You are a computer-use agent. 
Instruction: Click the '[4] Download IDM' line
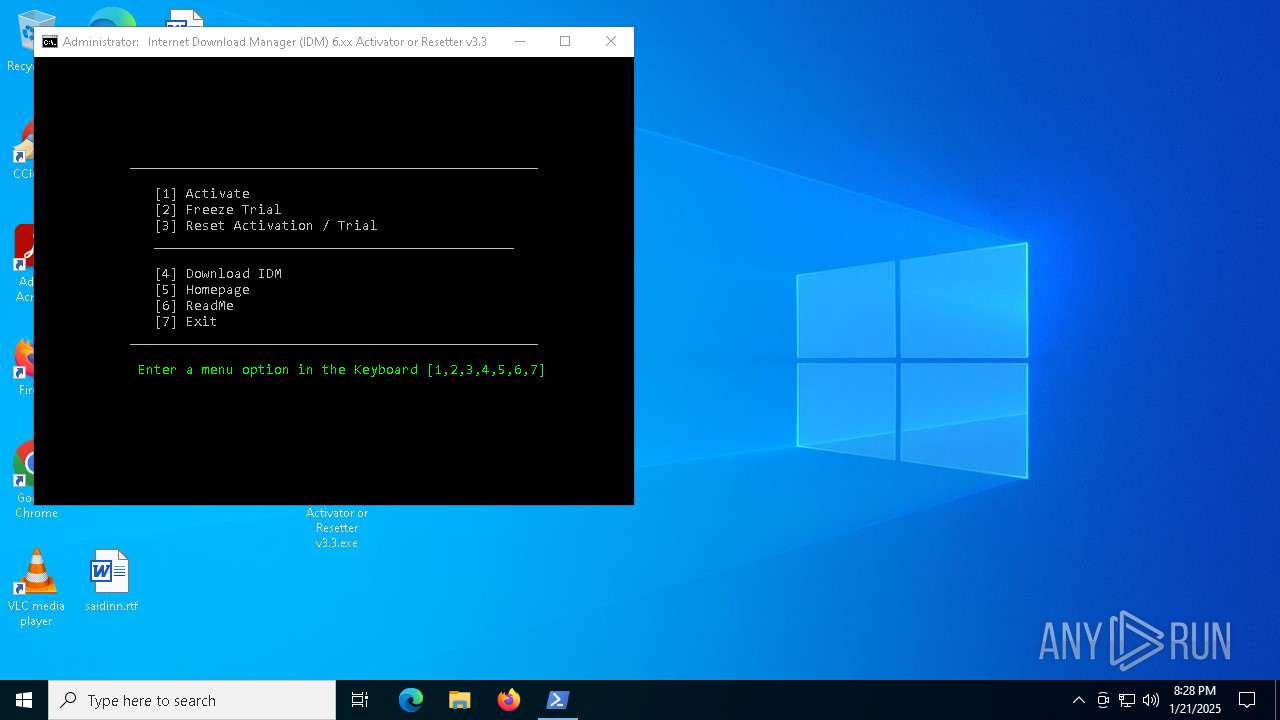[x=218, y=274]
